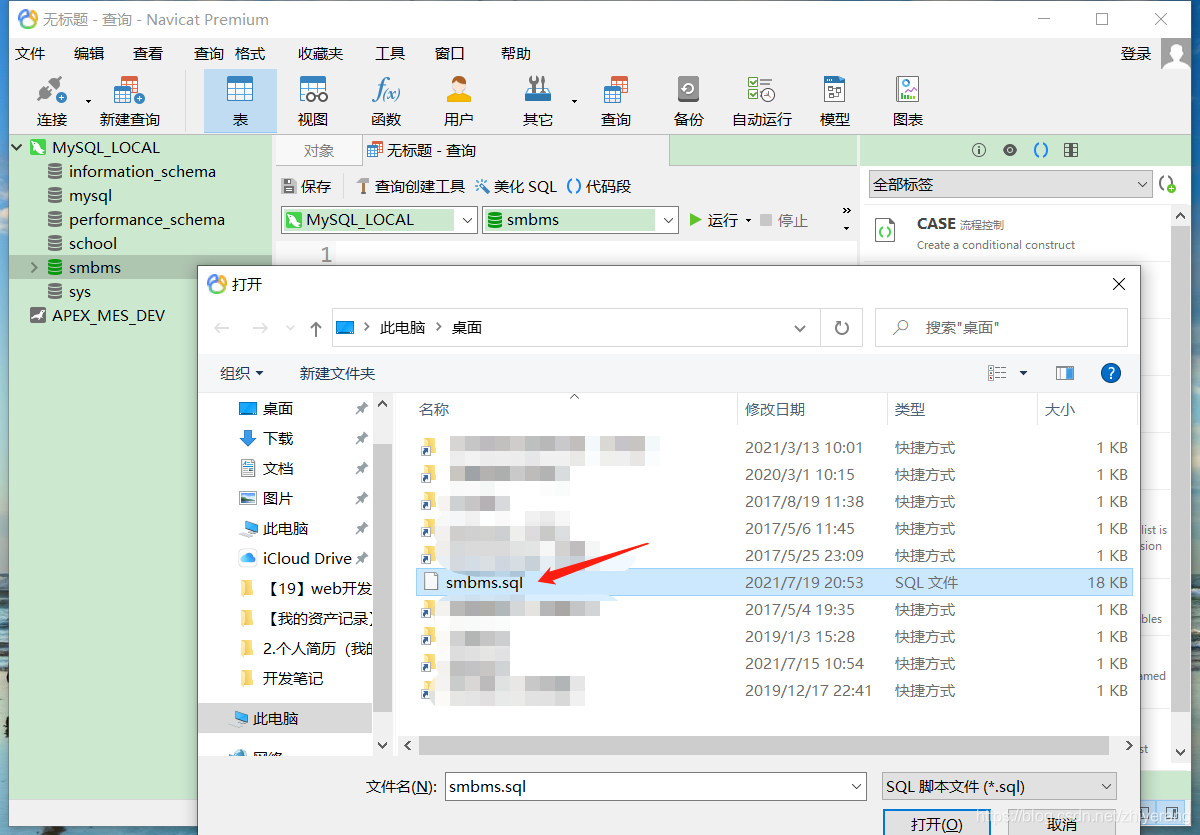This screenshot has width=1200, height=835.
Task: Click the Model toolbar icon
Action: coord(835,101)
